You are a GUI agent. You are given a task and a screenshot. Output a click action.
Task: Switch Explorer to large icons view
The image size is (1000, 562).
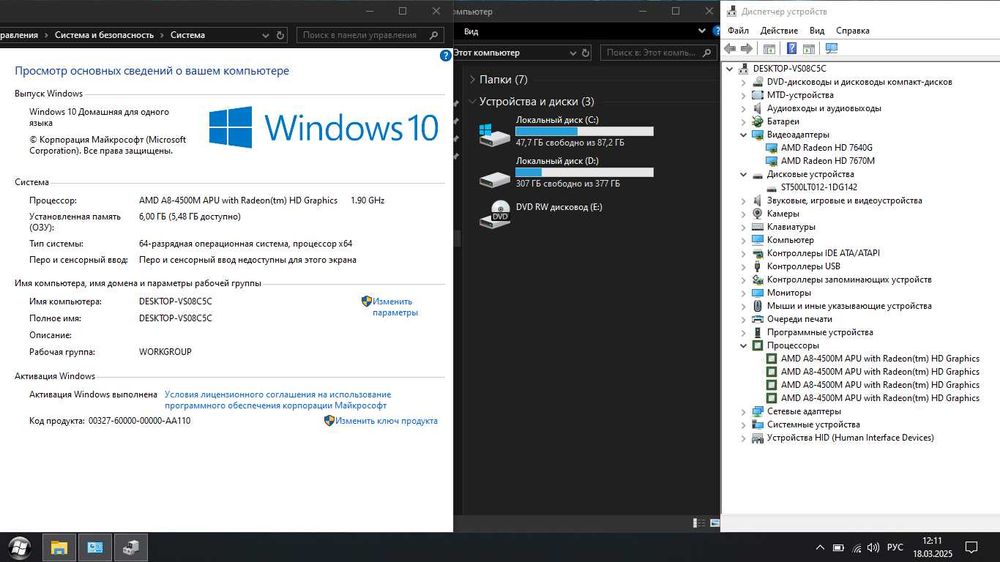(715, 523)
